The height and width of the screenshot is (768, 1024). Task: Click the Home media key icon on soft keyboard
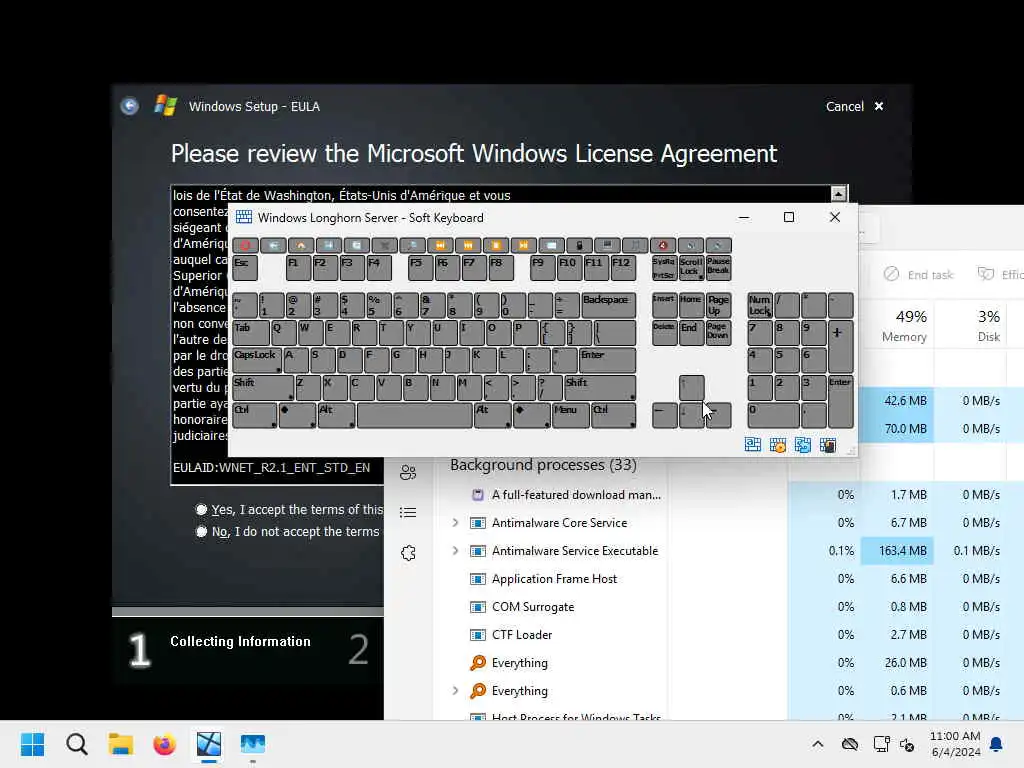[x=301, y=246]
